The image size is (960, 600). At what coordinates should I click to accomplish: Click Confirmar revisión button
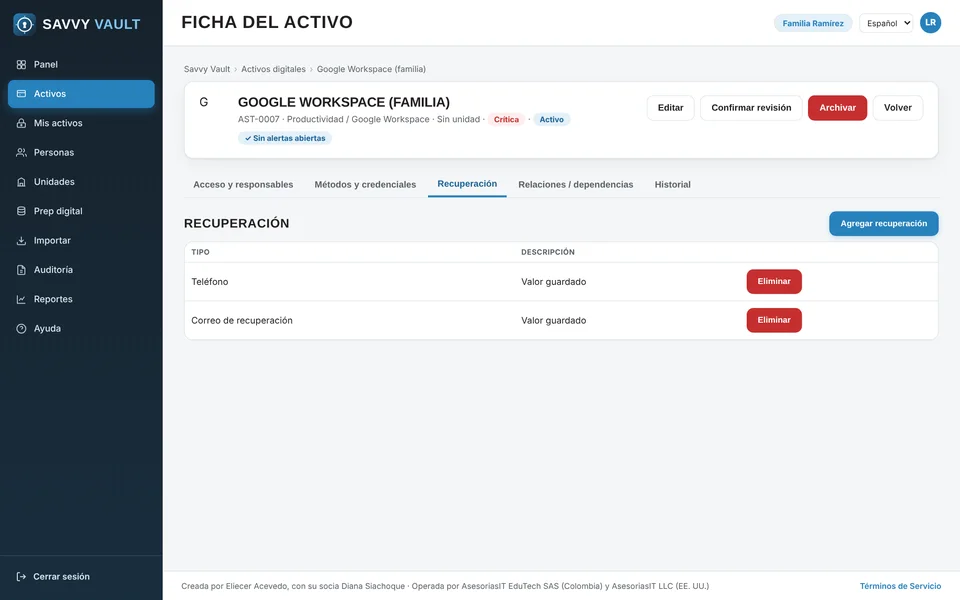coord(751,108)
